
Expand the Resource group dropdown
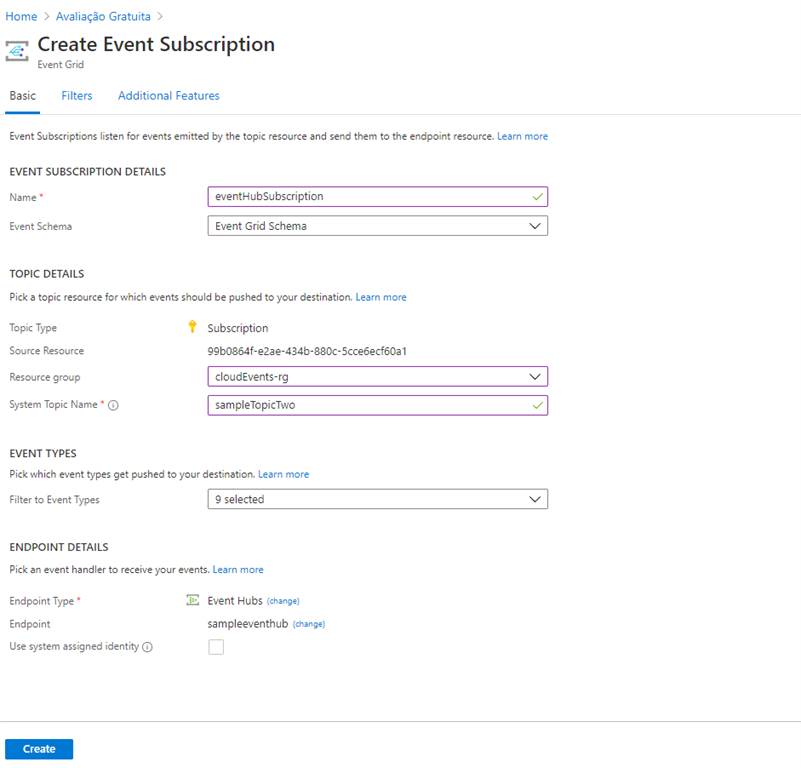coord(378,377)
